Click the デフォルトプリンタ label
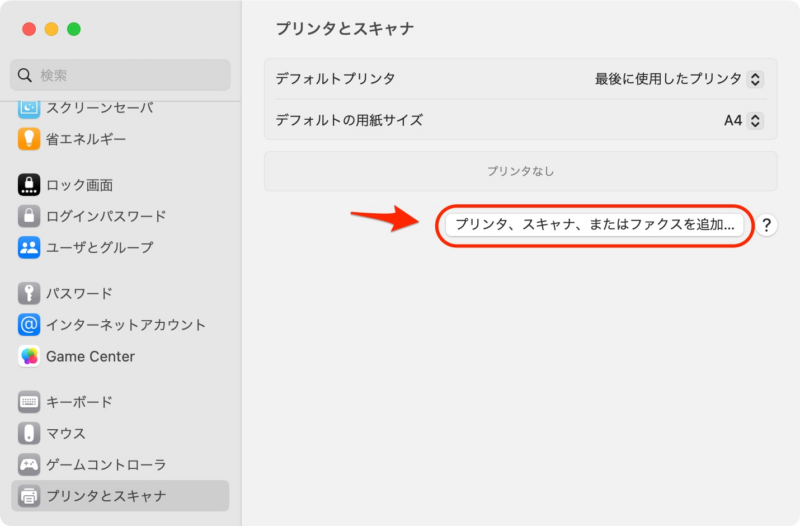800x526 pixels. pyautogui.click(x=335, y=79)
